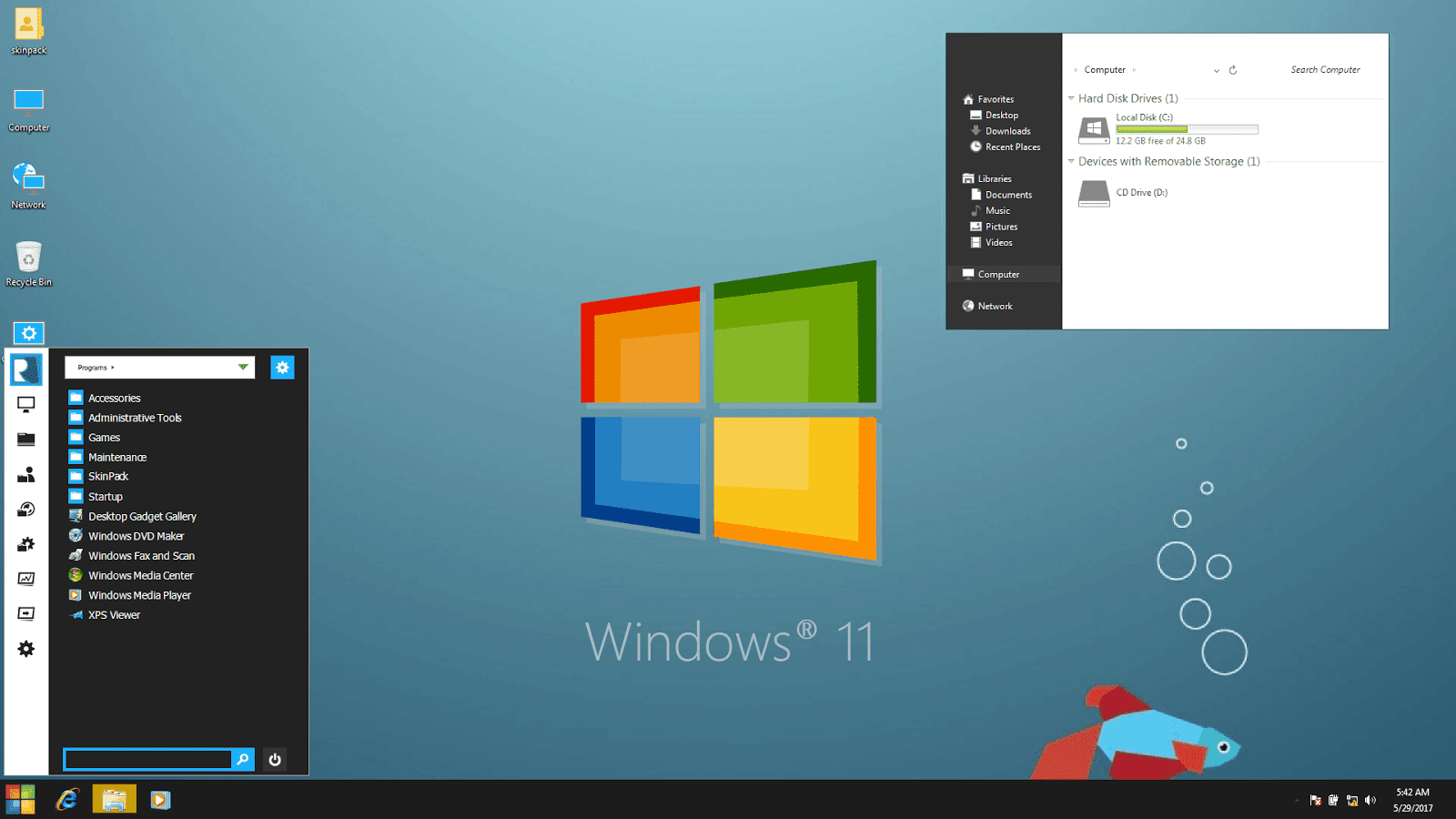Select Recent Places in the Explorer navigation pane

[1005, 147]
